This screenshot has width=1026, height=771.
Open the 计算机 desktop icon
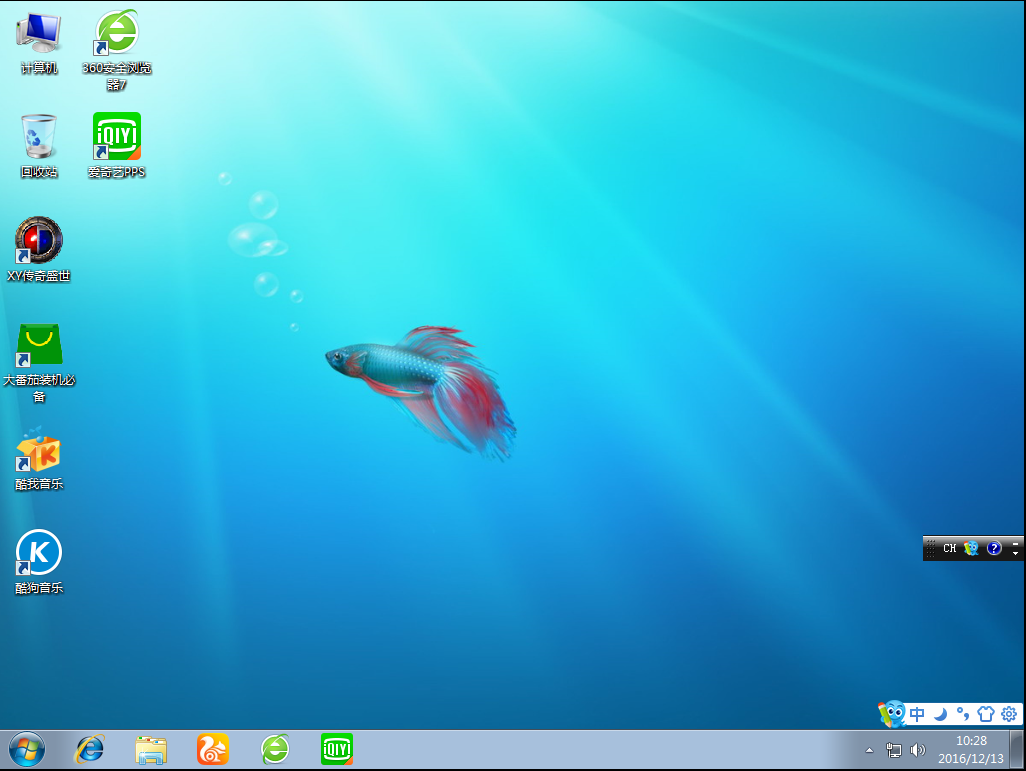[x=39, y=42]
